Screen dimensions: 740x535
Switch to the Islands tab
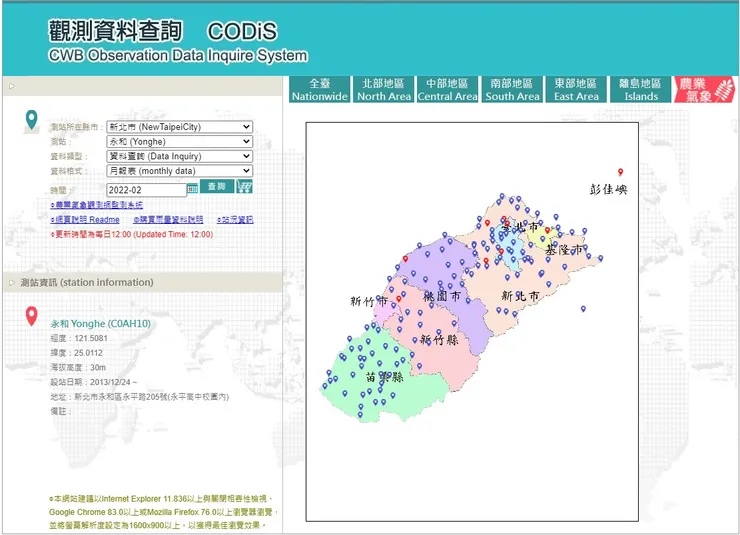pyautogui.click(x=640, y=89)
